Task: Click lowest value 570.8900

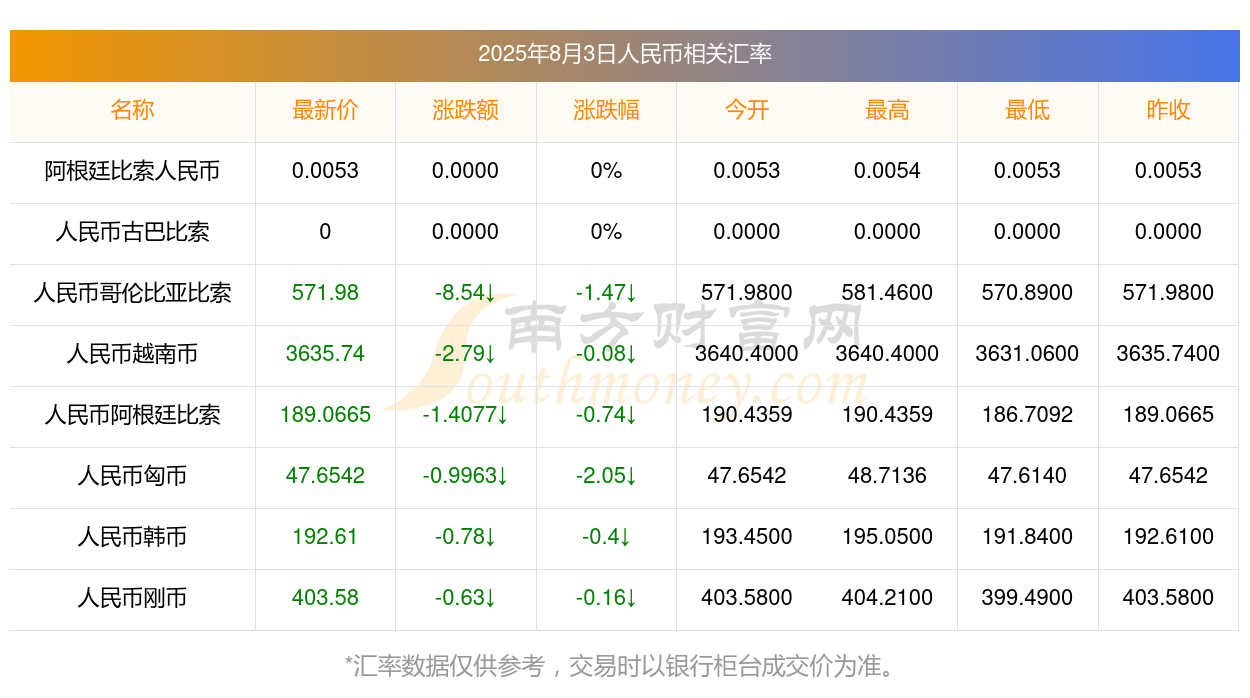Action: click(1027, 293)
